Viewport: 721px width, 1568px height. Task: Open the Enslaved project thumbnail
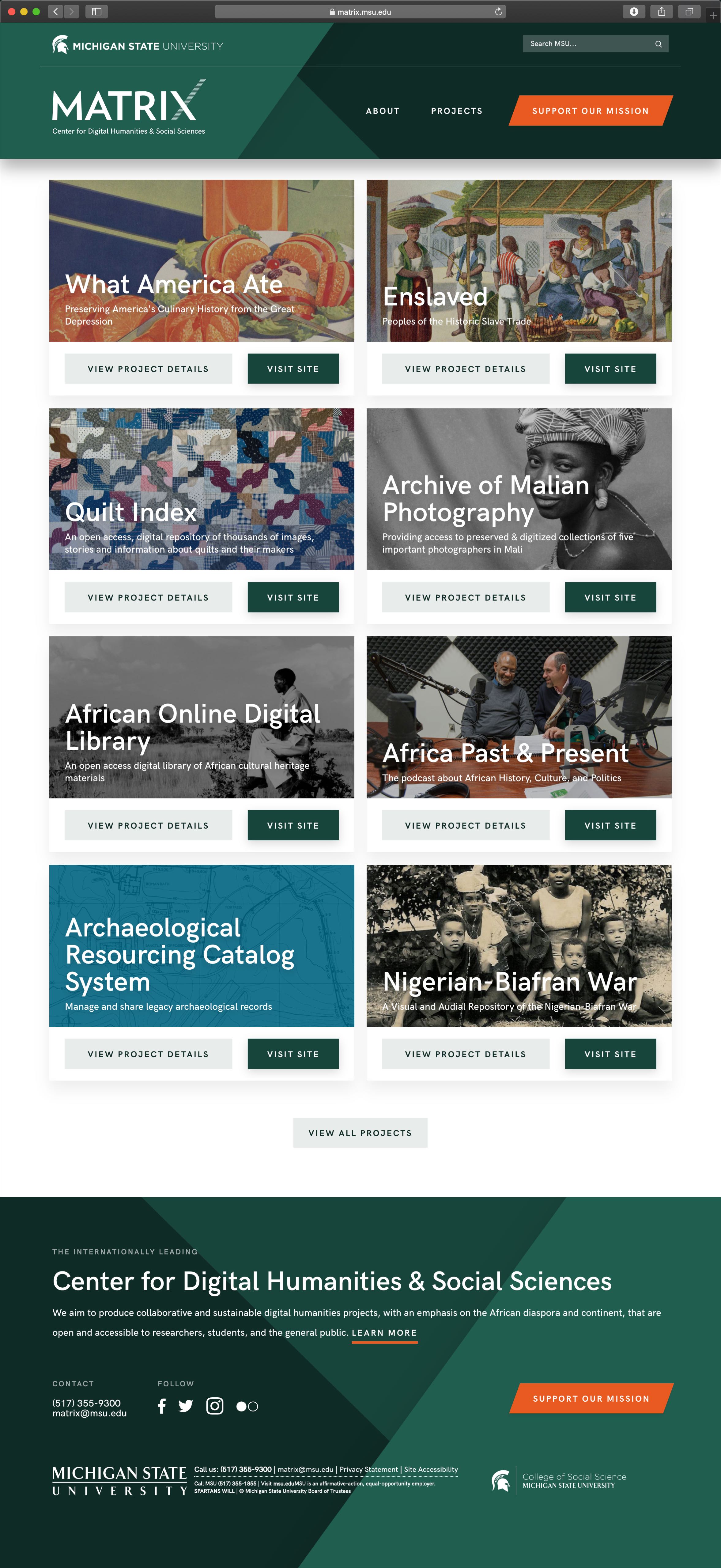[x=519, y=260]
